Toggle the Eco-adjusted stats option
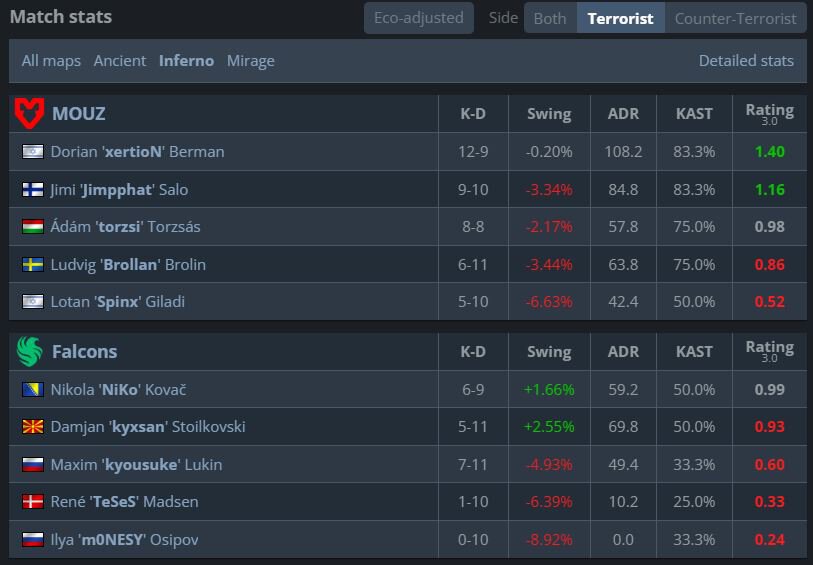Screen dimensions: 813x565 click(x=418, y=18)
